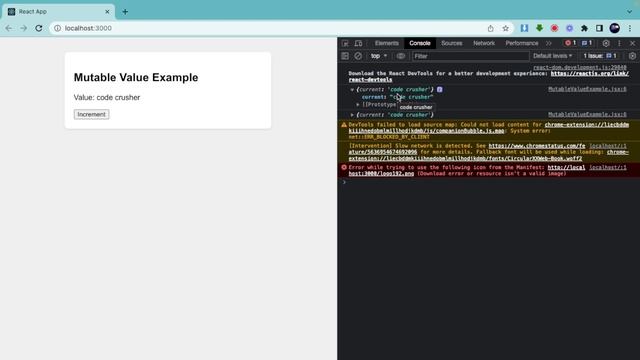Click the warning triangle icon in console
The width and height of the screenshot is (640, 360).
pos(344,125)
